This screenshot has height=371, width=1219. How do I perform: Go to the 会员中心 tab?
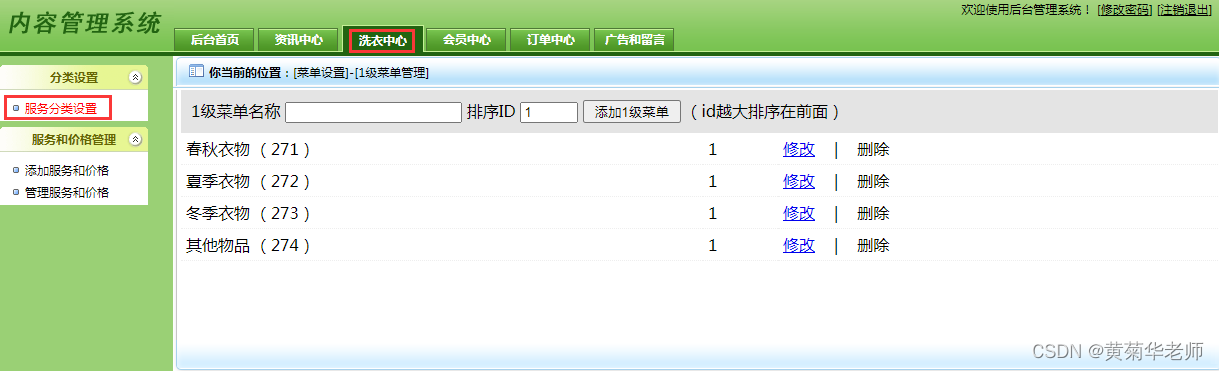(466, 40)
